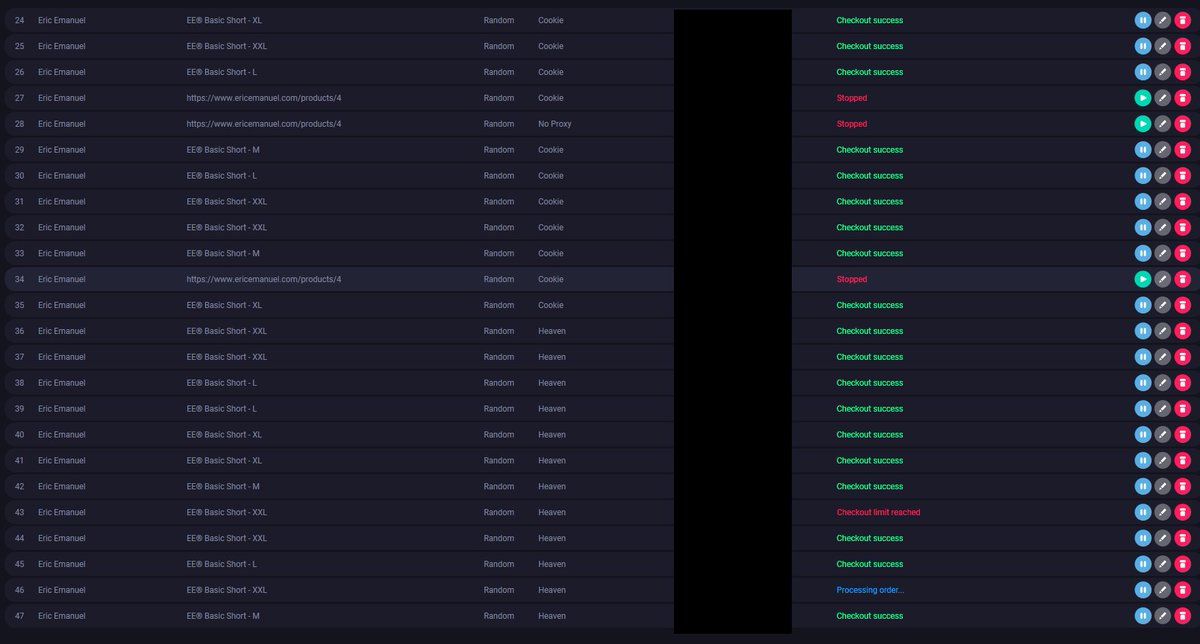This screenshot has height=644, width=1200.
Task: Select the product URL in row 28
Action: (264, 124)
